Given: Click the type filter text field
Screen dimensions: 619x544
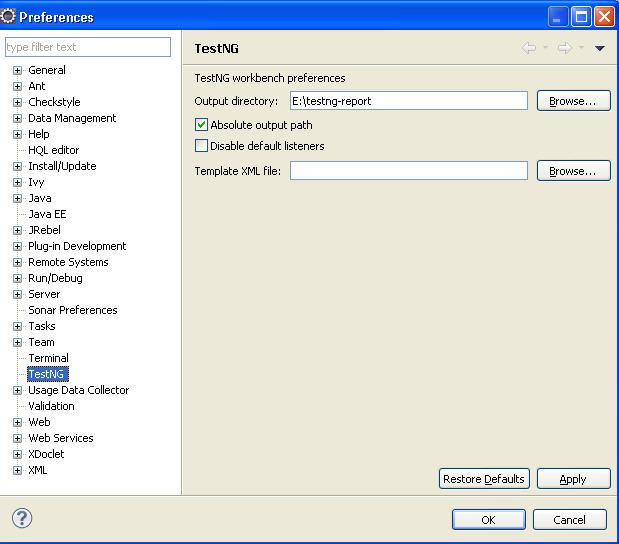Looking at the screenshot, I should (x=88, y=47).
